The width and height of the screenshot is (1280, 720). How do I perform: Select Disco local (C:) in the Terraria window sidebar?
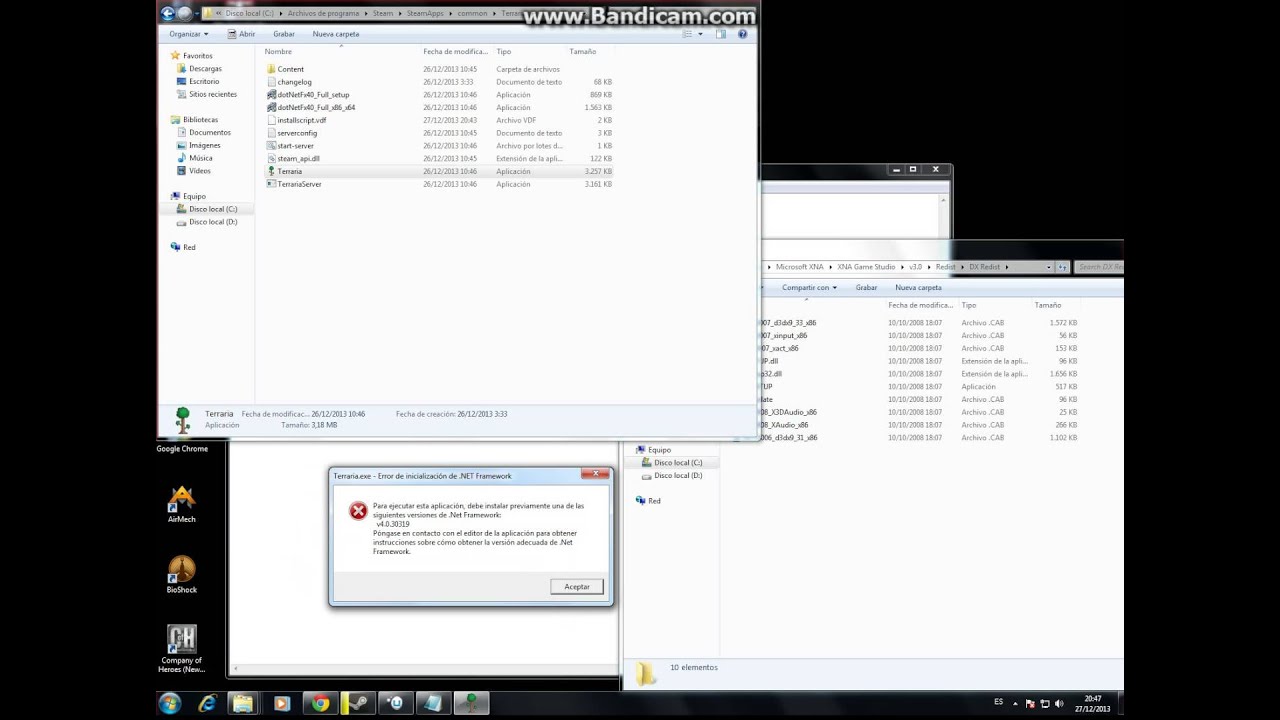(x=213, y=209)
